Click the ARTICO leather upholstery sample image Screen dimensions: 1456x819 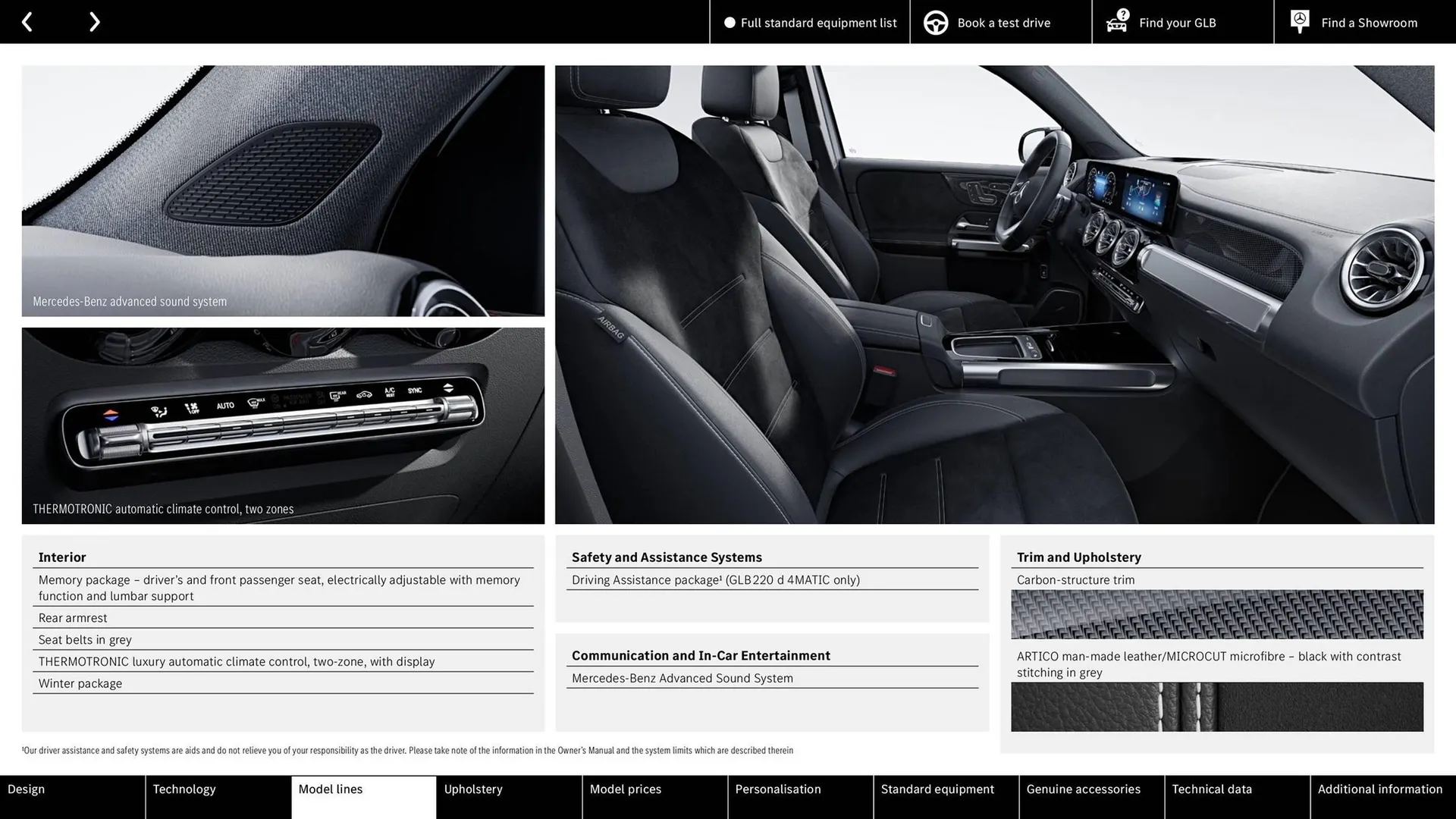pos(1216,707)
